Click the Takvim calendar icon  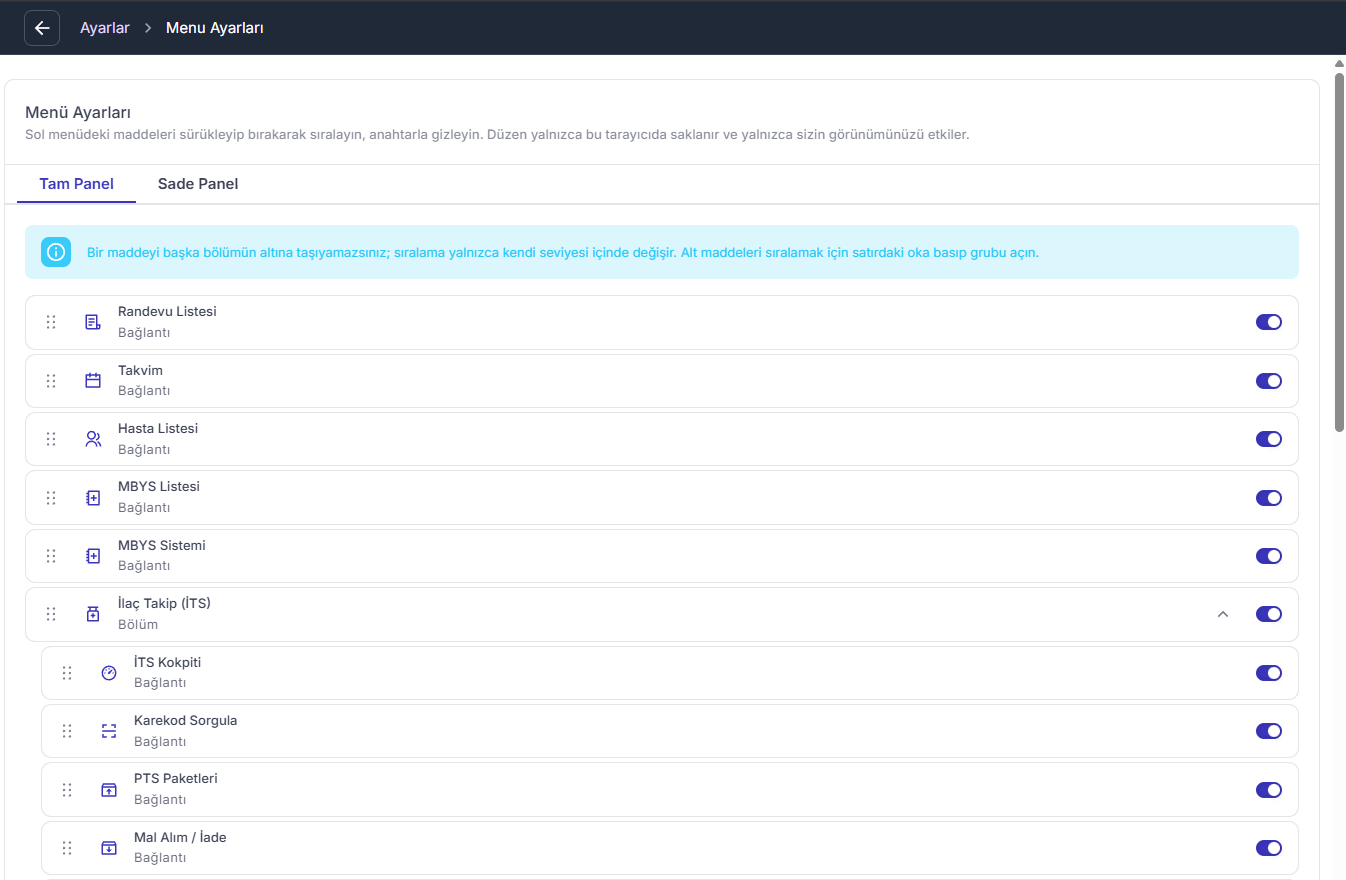[x=93, y=380]
